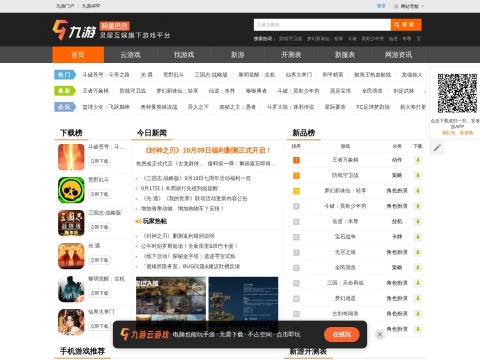
Task: Click the 手机游戏推荐 section heading
Action: (x=82, y=351)
